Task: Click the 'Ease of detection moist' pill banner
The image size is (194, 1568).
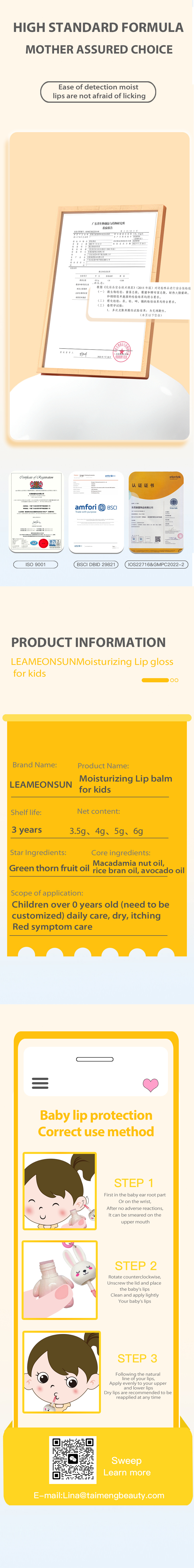Action: pyautogui.click(x=98, y=92)
